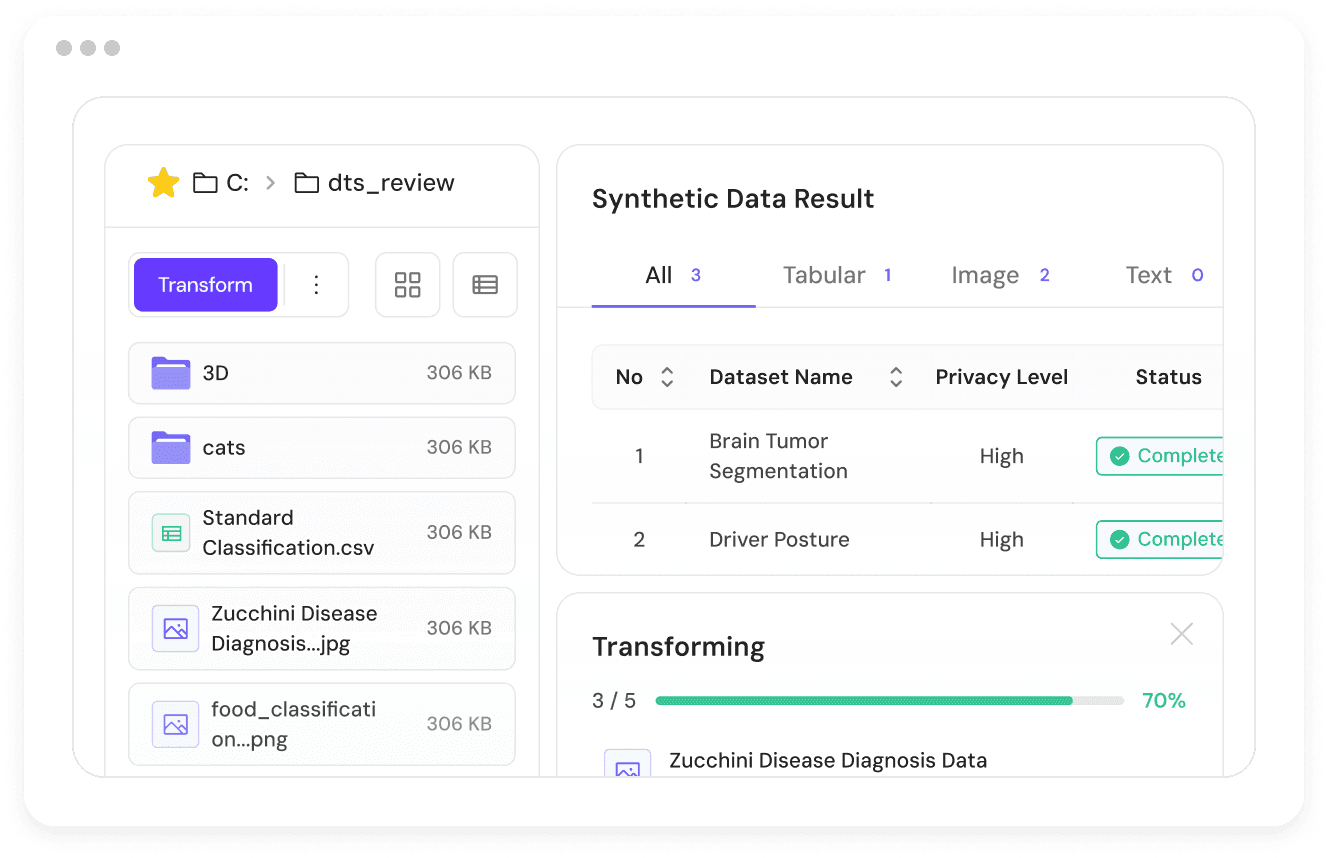Screen dimensions: 1328x858
Task: Switch to the Tabular tab
Action: [x=824, y=275]
